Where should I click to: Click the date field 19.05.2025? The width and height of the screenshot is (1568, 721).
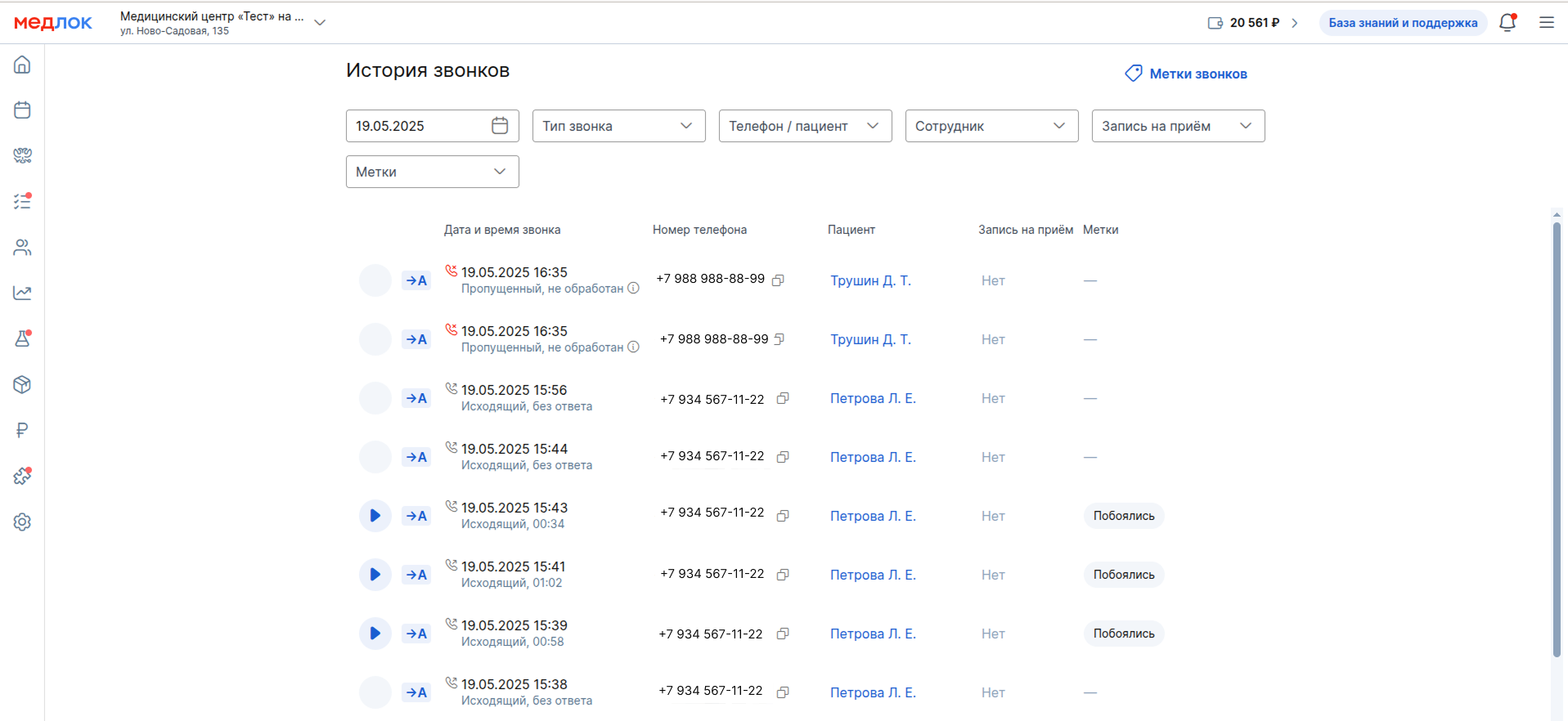pyautogui.click(x=433, y=126)
